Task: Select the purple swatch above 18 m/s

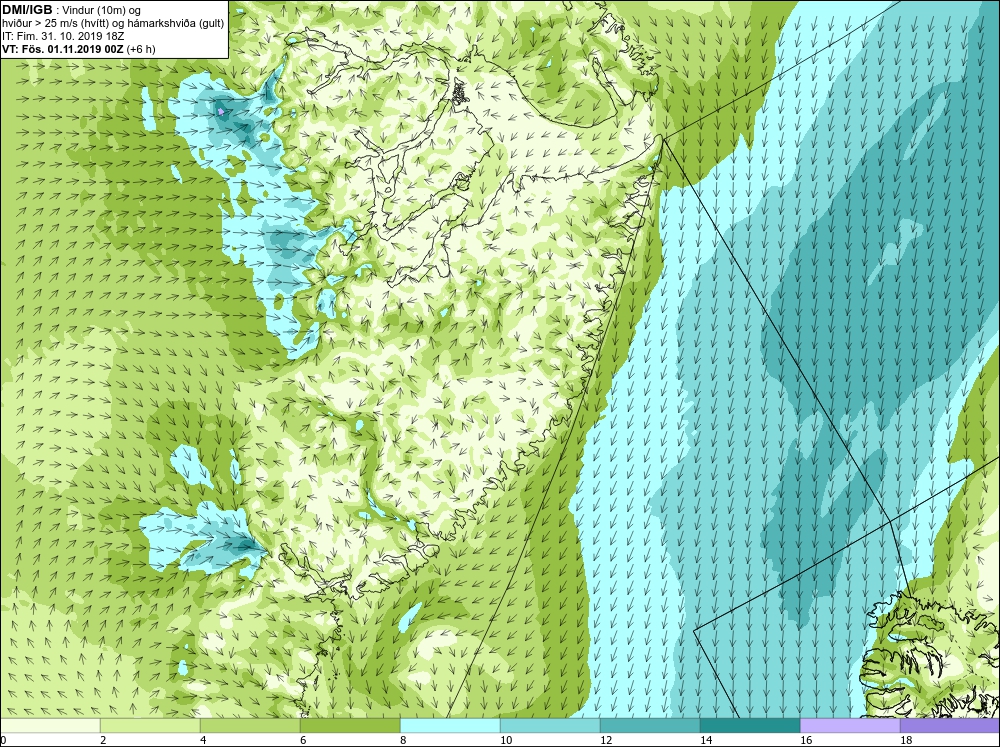Action: (950, 725)
